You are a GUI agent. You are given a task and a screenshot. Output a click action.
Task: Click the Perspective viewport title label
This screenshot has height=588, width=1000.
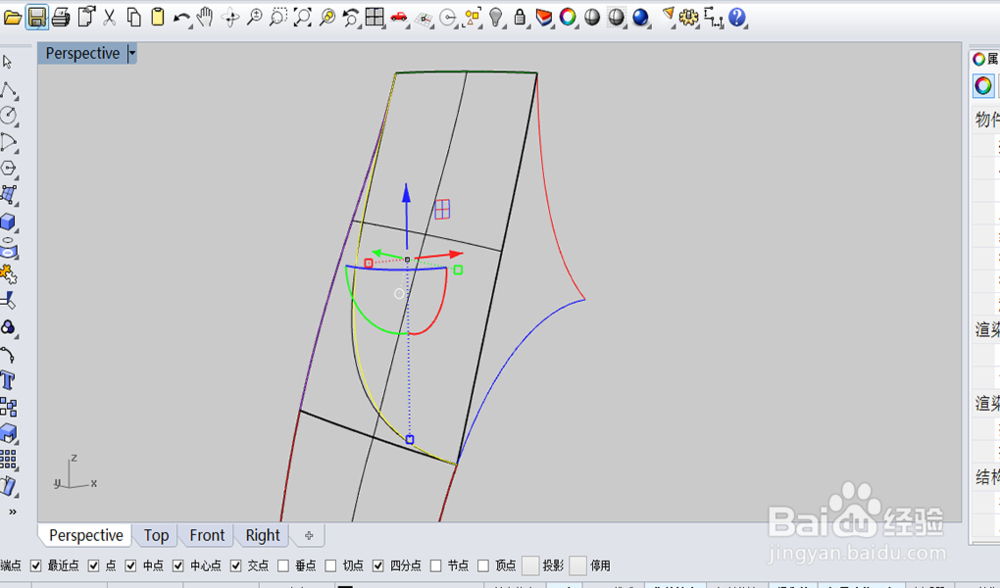point(82,53)
